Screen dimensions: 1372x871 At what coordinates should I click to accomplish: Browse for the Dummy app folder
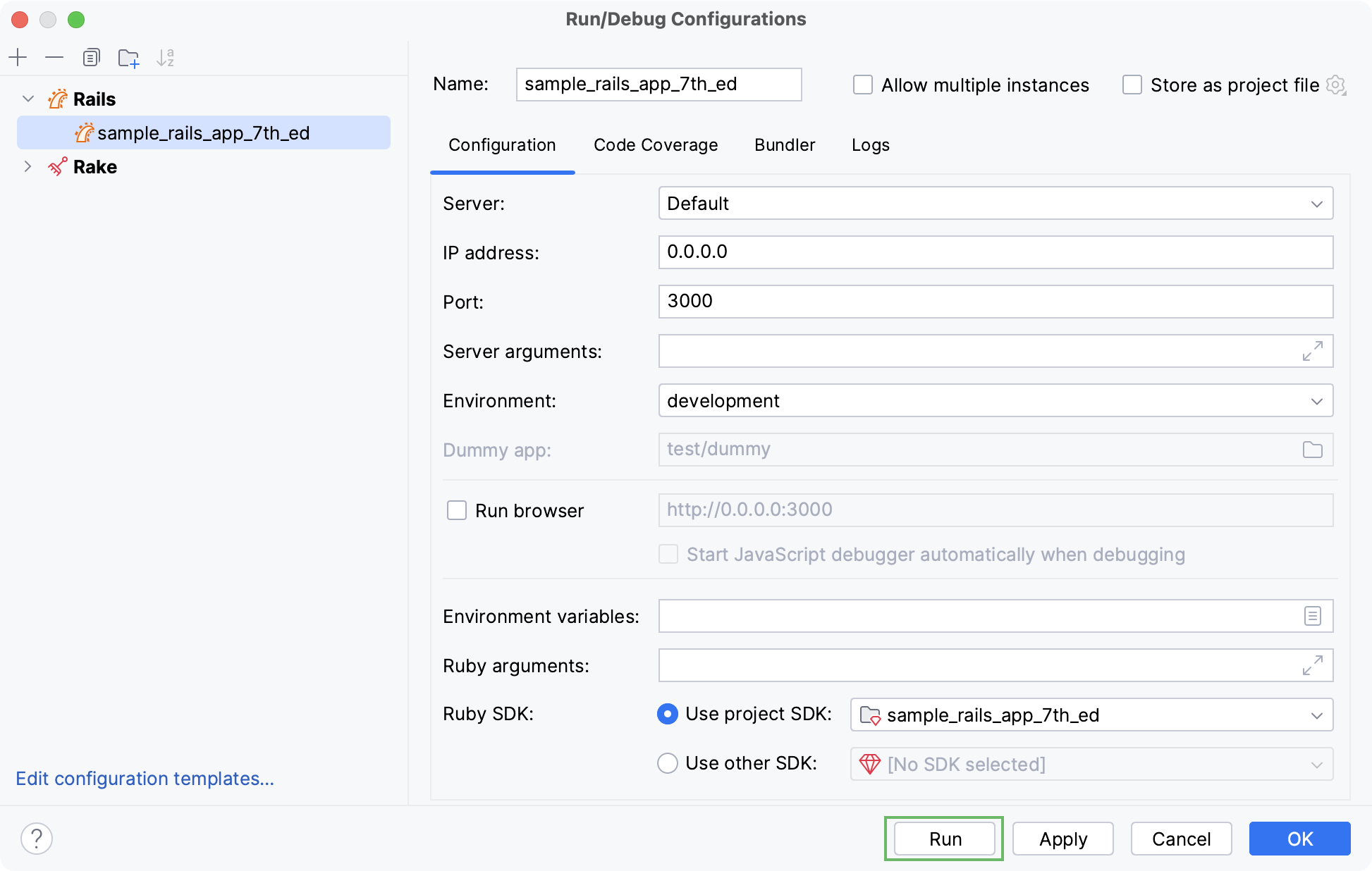[1313, 450]
